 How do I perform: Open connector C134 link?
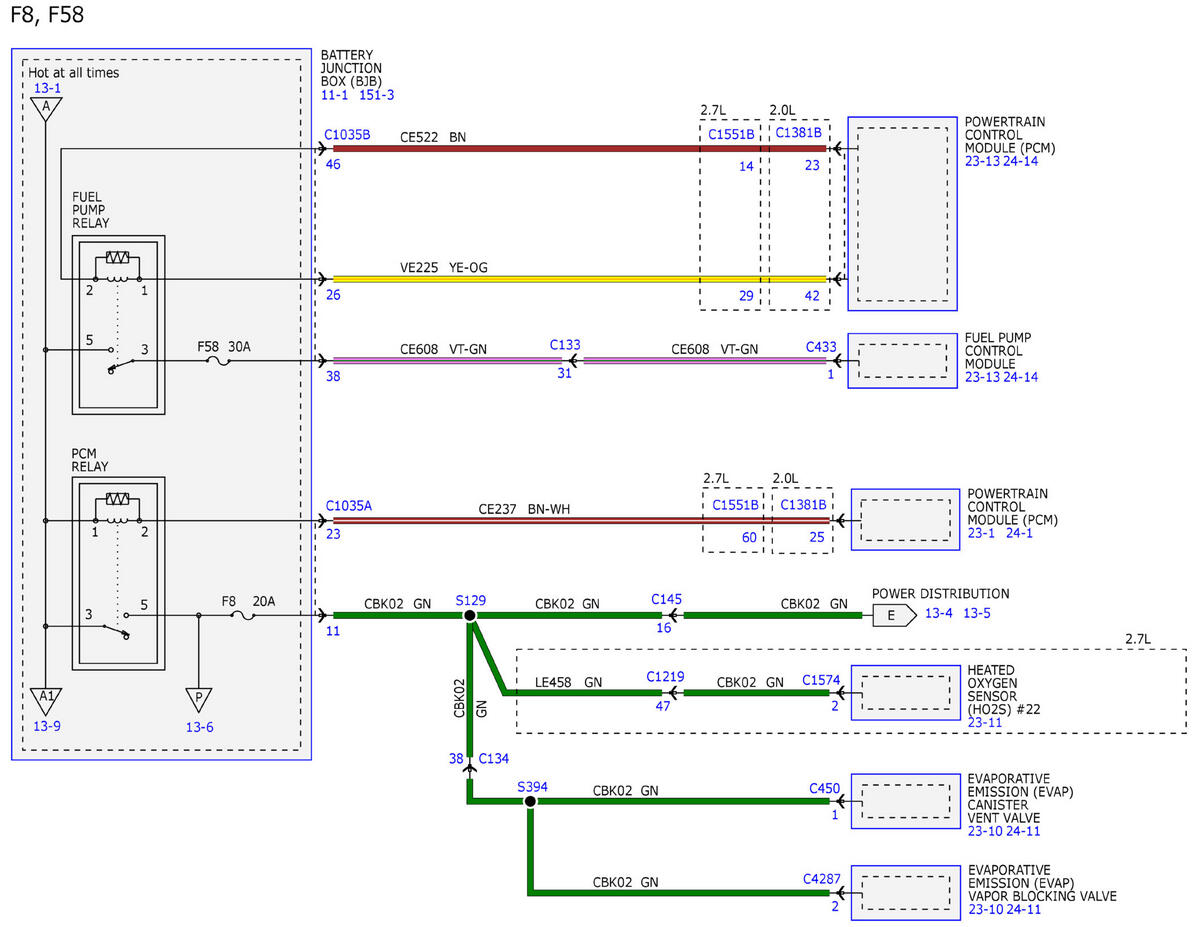coord(495,759)
